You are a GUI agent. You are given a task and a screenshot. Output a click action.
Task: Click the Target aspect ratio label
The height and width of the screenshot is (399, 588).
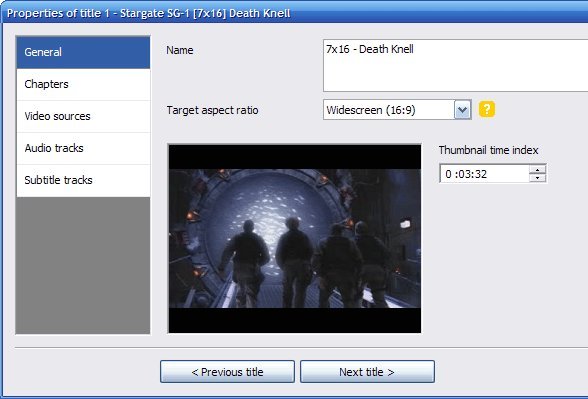point(212,110)
